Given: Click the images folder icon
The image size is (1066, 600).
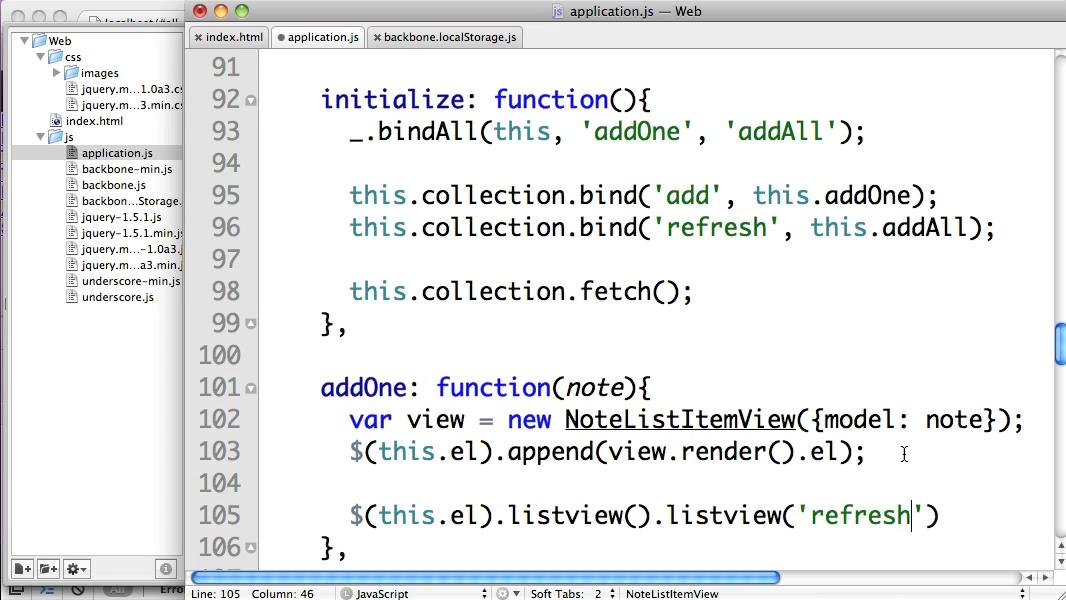Looking at the screenshot, I should coord(71,72).
